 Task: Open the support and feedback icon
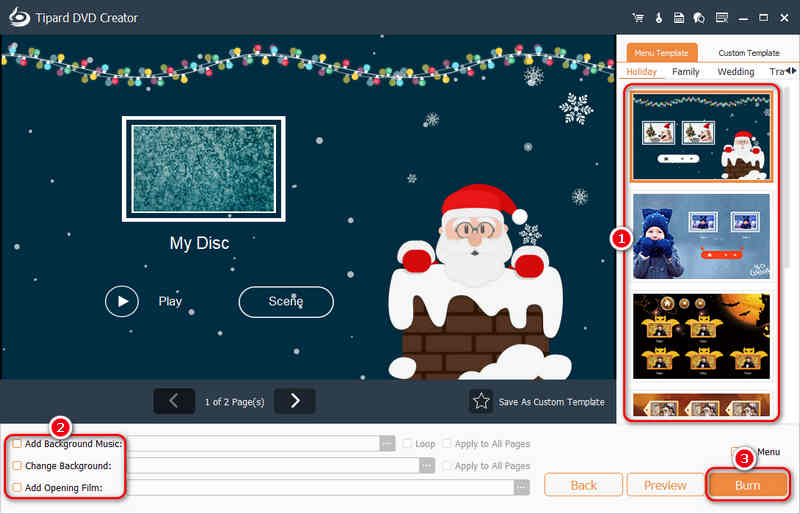(x=699, y=18)
